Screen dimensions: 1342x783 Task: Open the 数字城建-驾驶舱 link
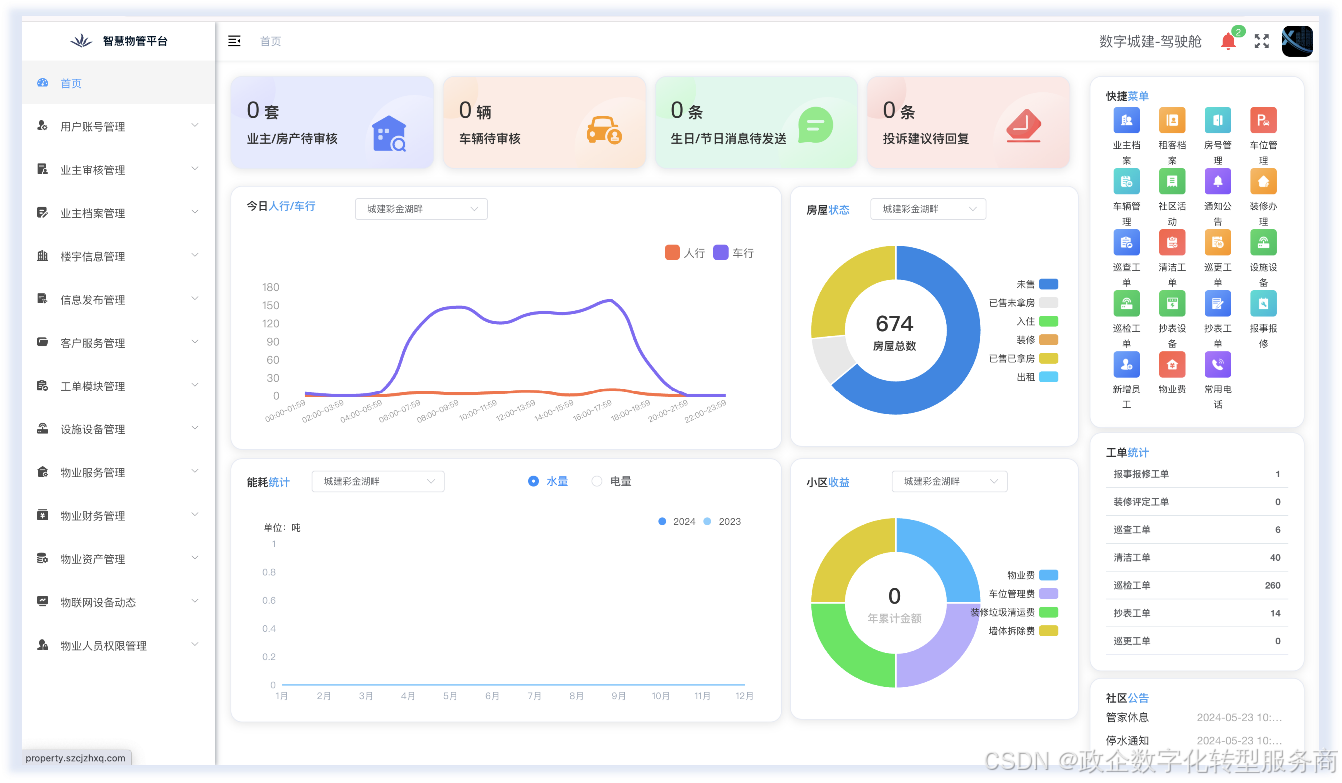pyautogui.click(x=1150, y=41)
